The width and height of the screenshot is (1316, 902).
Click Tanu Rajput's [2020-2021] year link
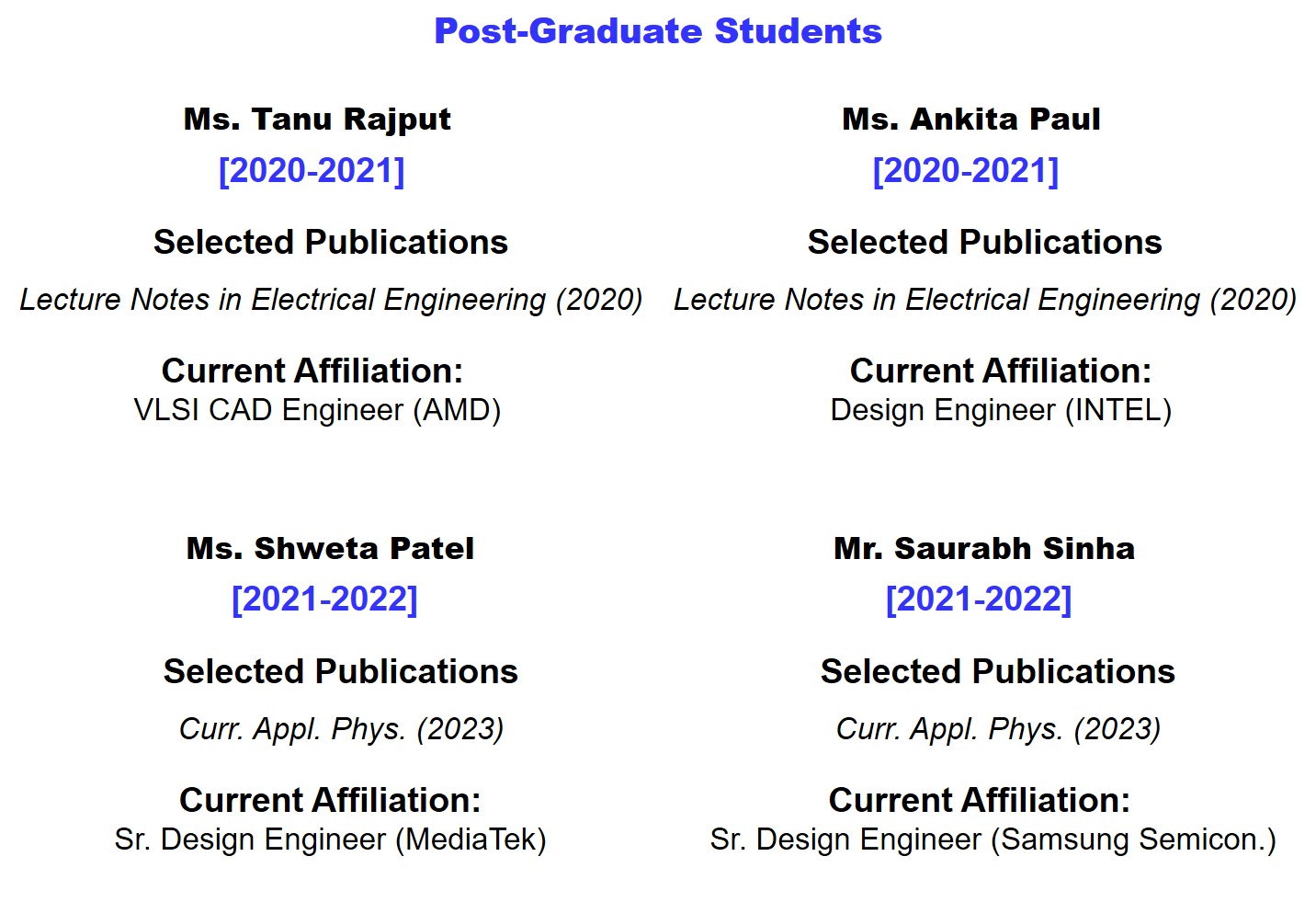click(x=312, y=171)
